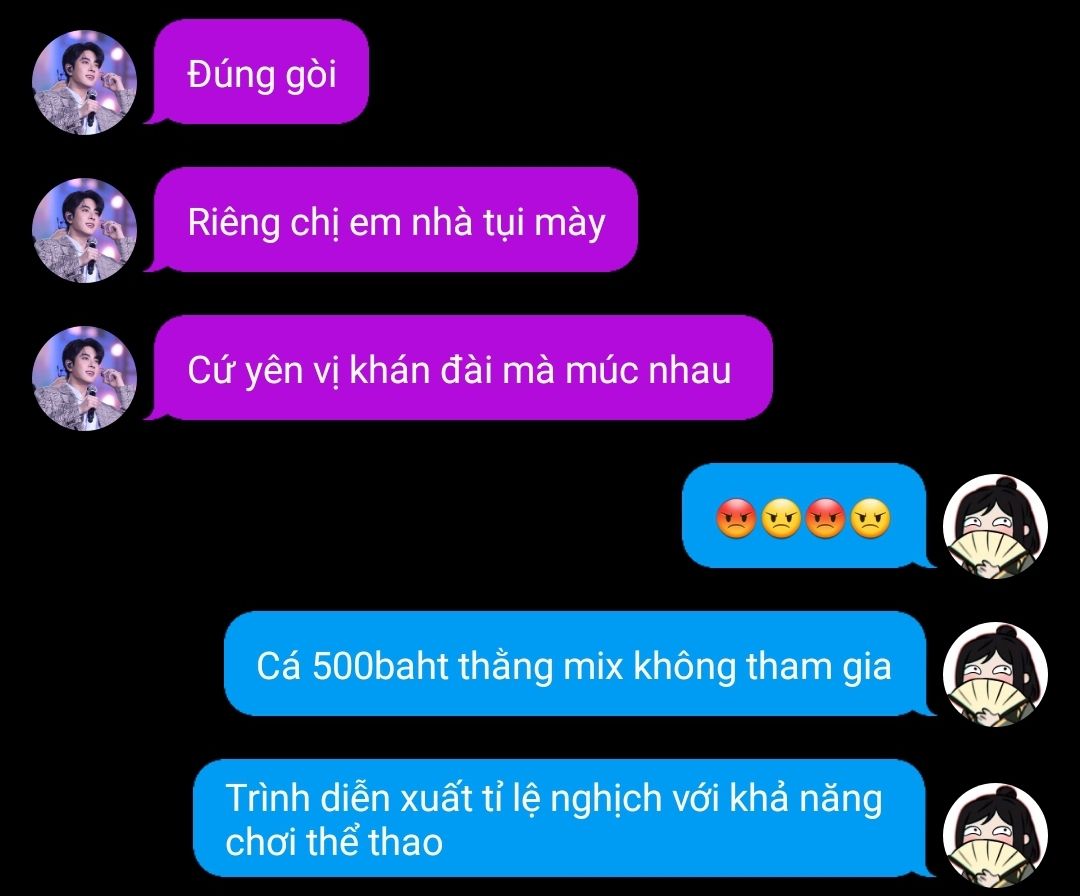
Task: Open cartoon avatar next to "Cá 500baht" message
Action: click(x=995, y=674)
